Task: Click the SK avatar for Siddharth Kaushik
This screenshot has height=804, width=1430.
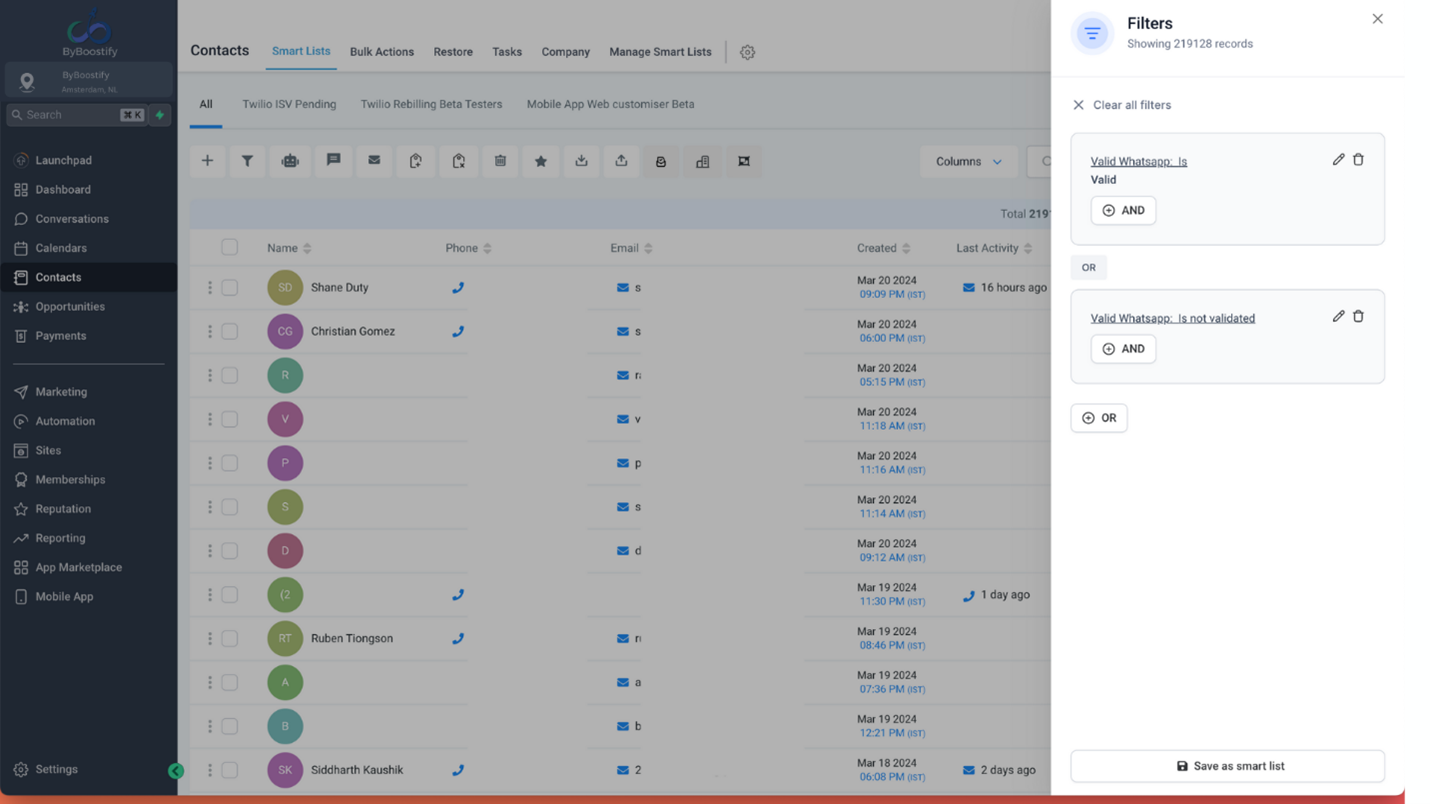Action: point(285,771)
